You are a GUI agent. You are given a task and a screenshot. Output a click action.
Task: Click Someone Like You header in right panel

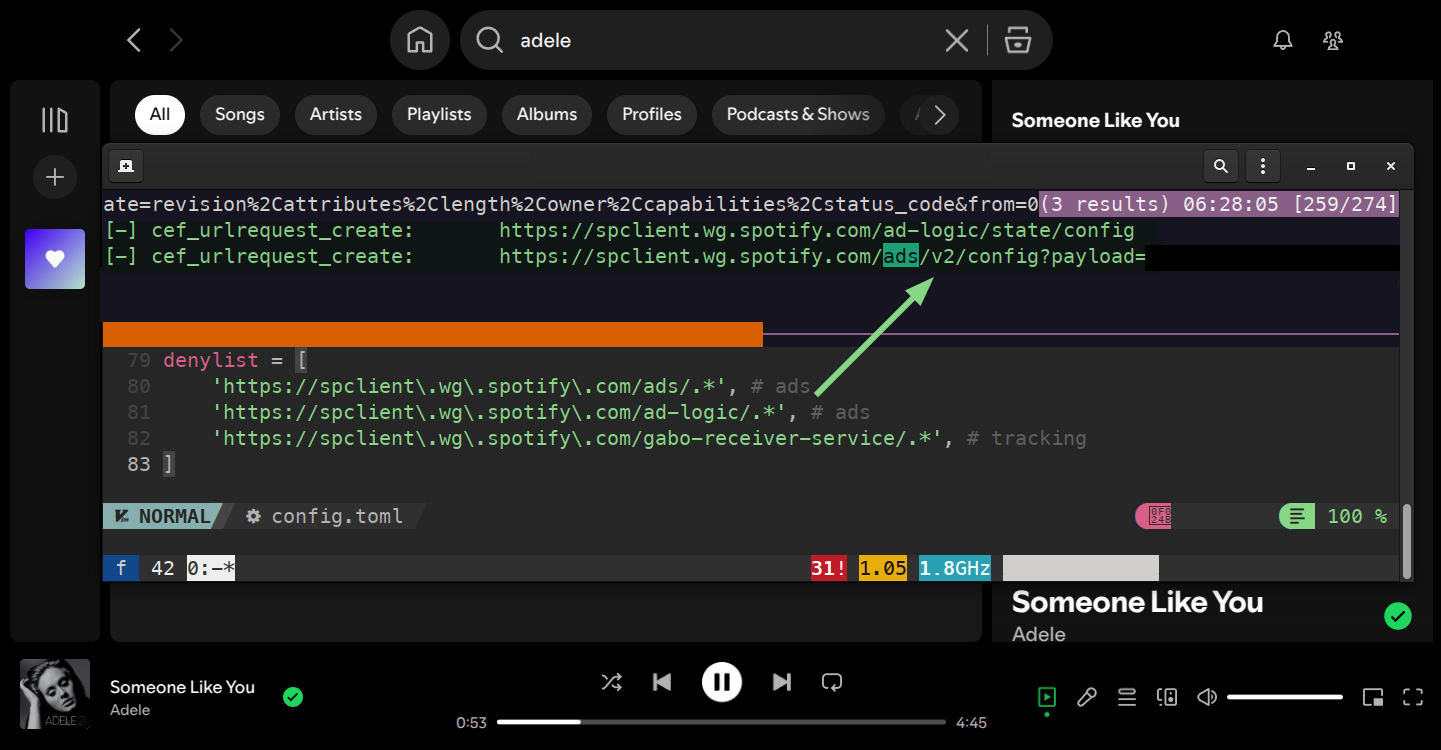[x=1096, y=120]
